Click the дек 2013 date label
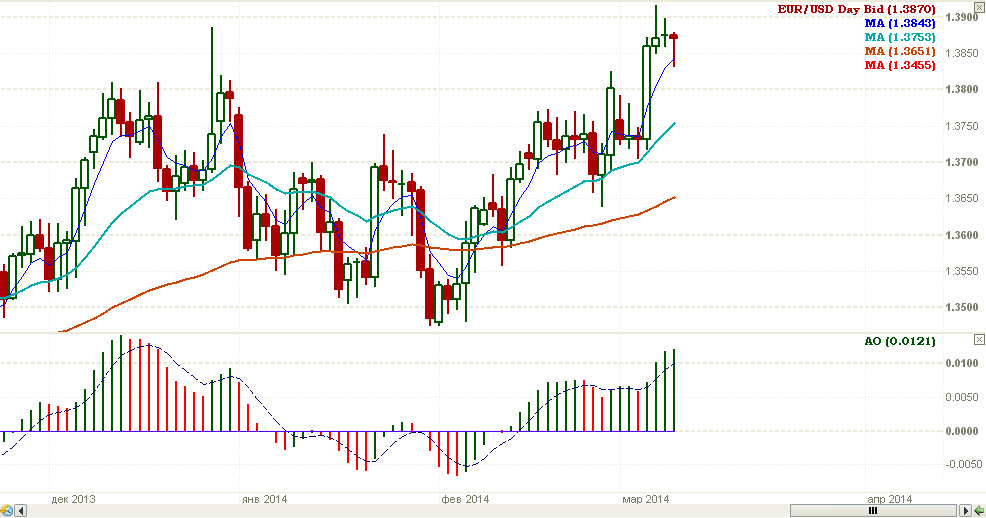The image size is (986, 518). click(x=74, y=499)
